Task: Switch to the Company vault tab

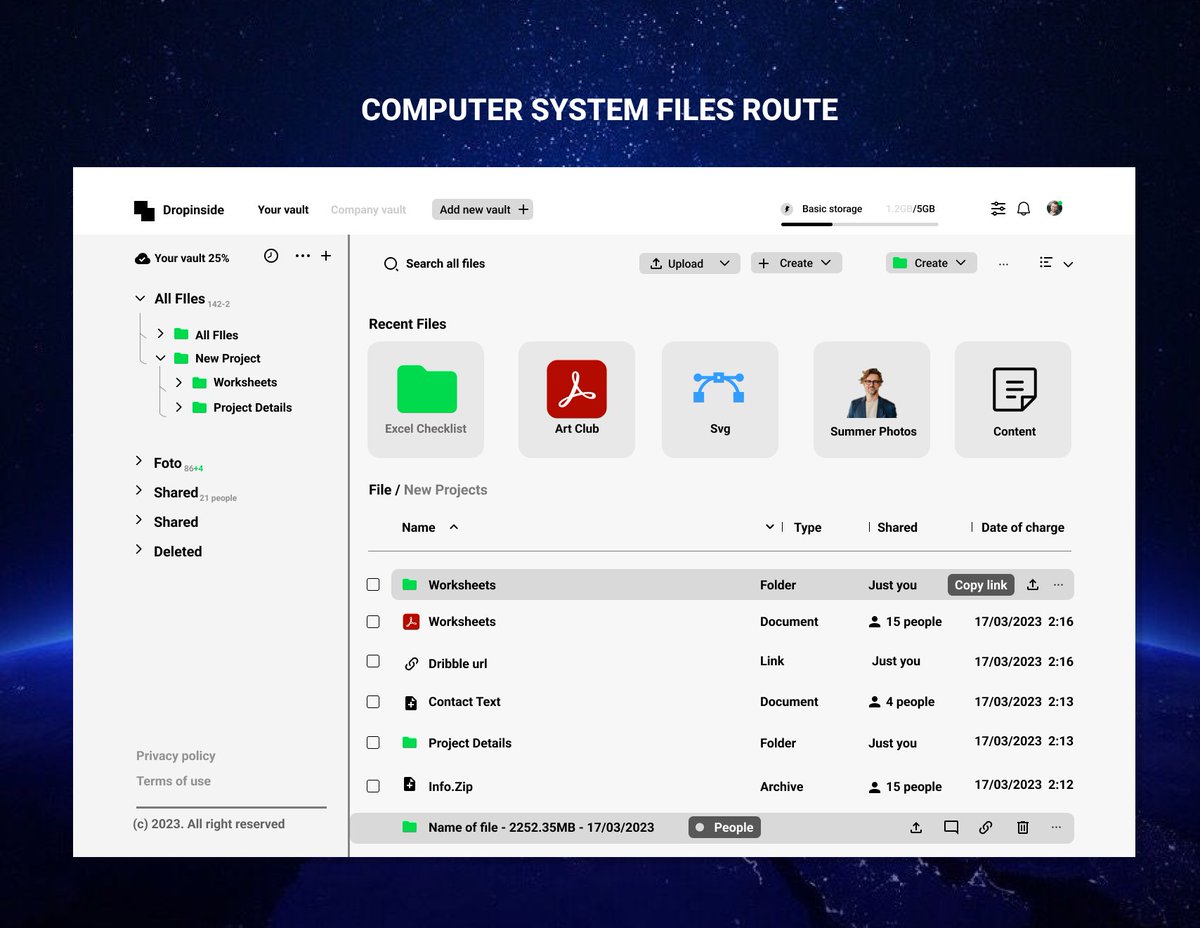Action: click(x=368, y=210)
